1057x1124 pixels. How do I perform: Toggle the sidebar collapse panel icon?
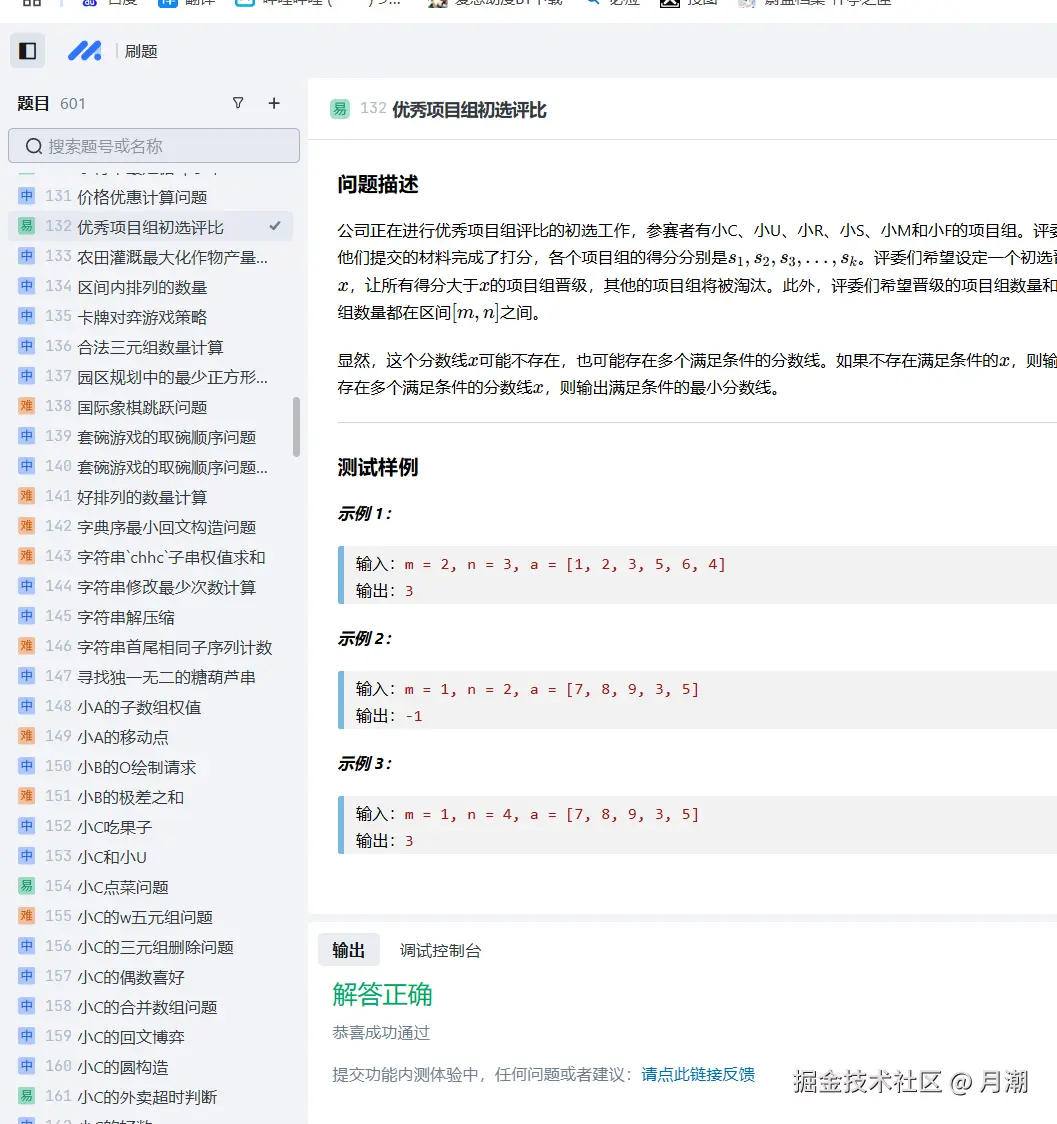(x=27, y=50)
